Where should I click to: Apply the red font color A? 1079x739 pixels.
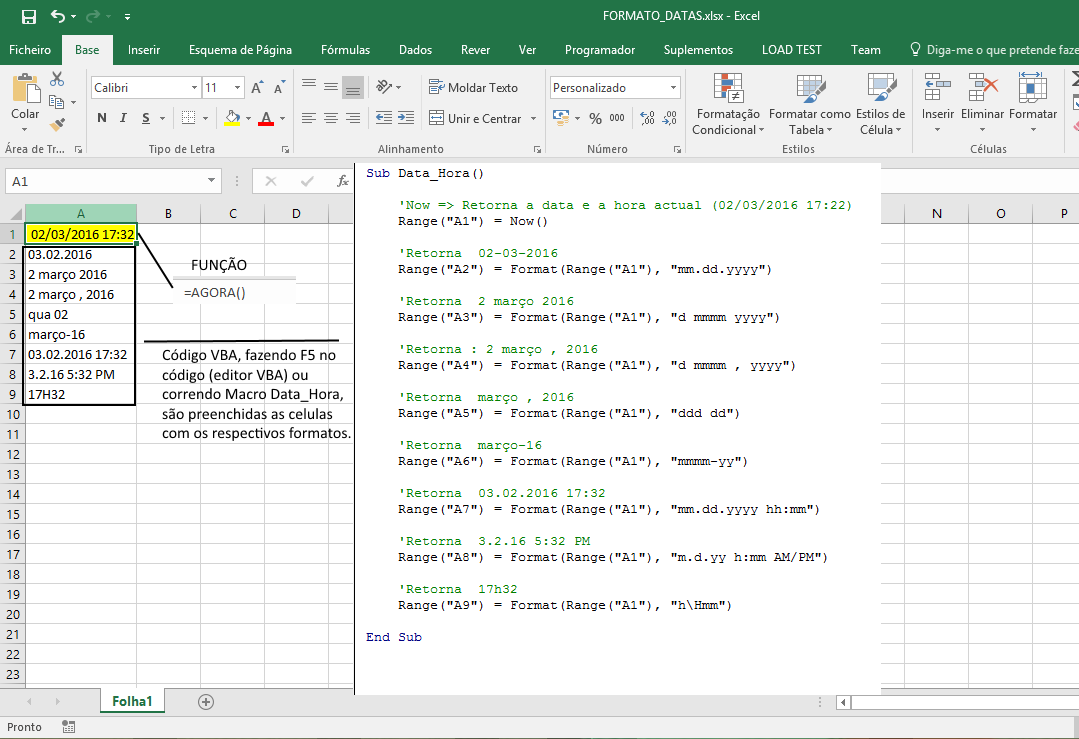tap(266, 118)
